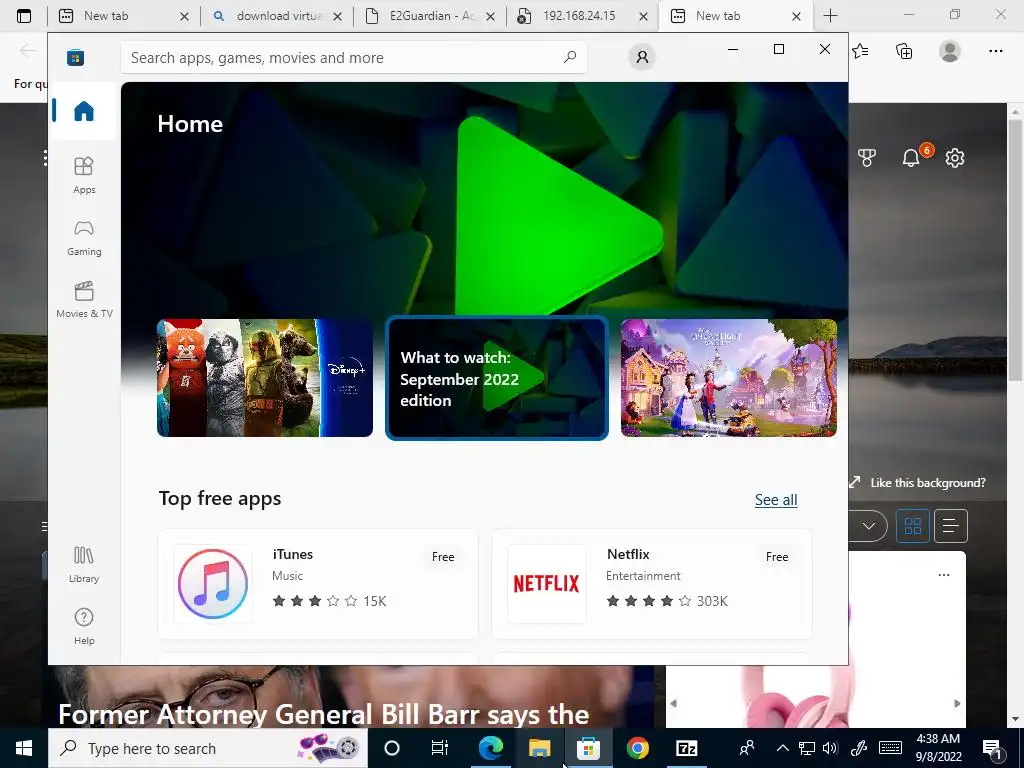Open Movies & TV section
1024x768 pixels.
(x=84, y=300)
